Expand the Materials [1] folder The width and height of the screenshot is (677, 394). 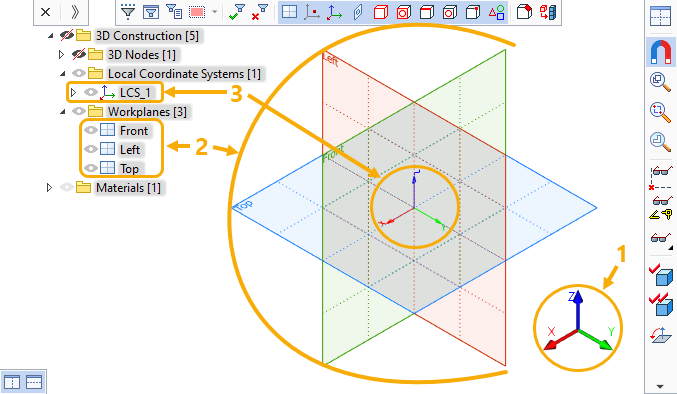point(49,188)
